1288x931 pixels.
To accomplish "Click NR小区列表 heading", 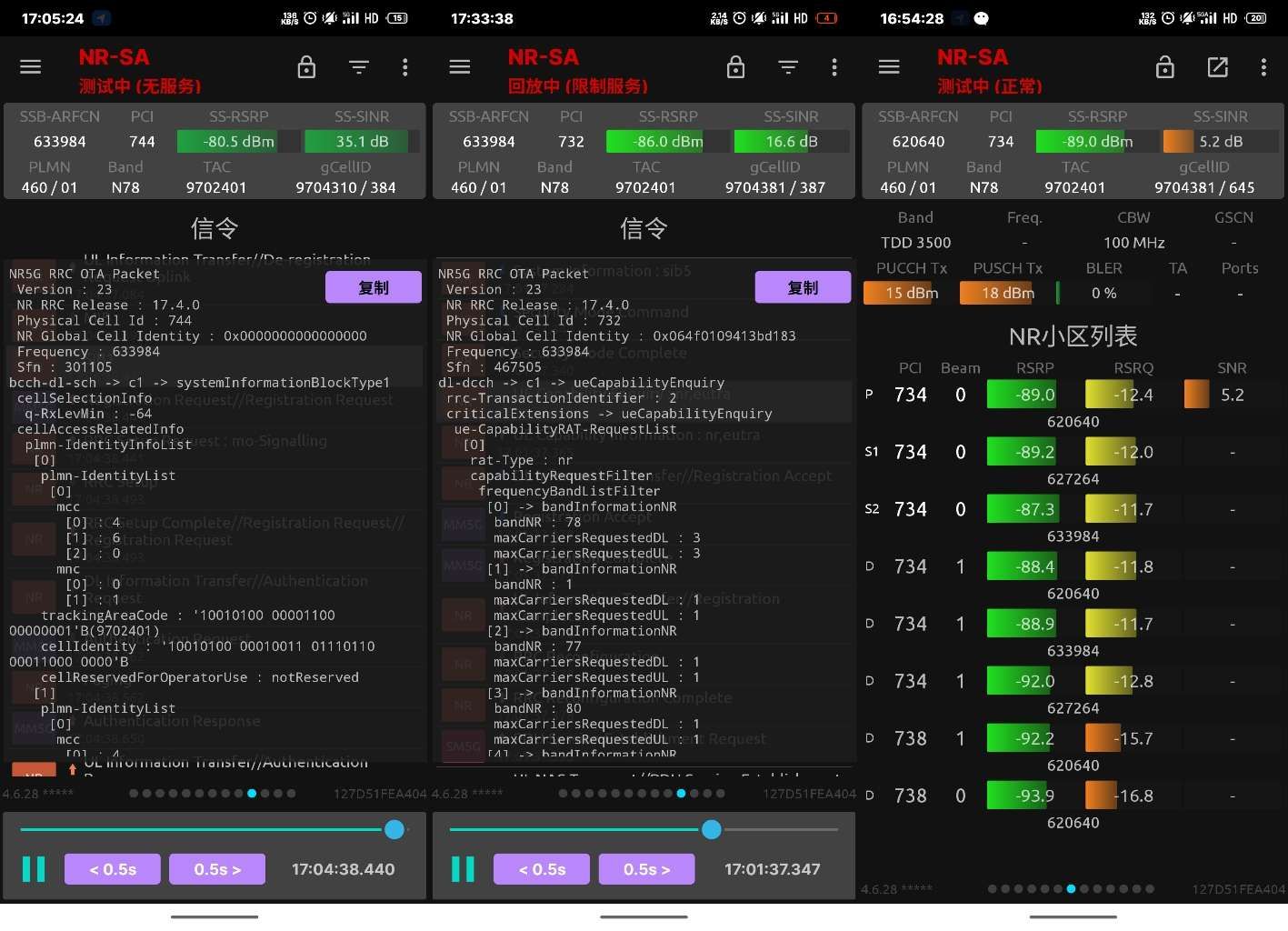I will tap(1073, 336).
